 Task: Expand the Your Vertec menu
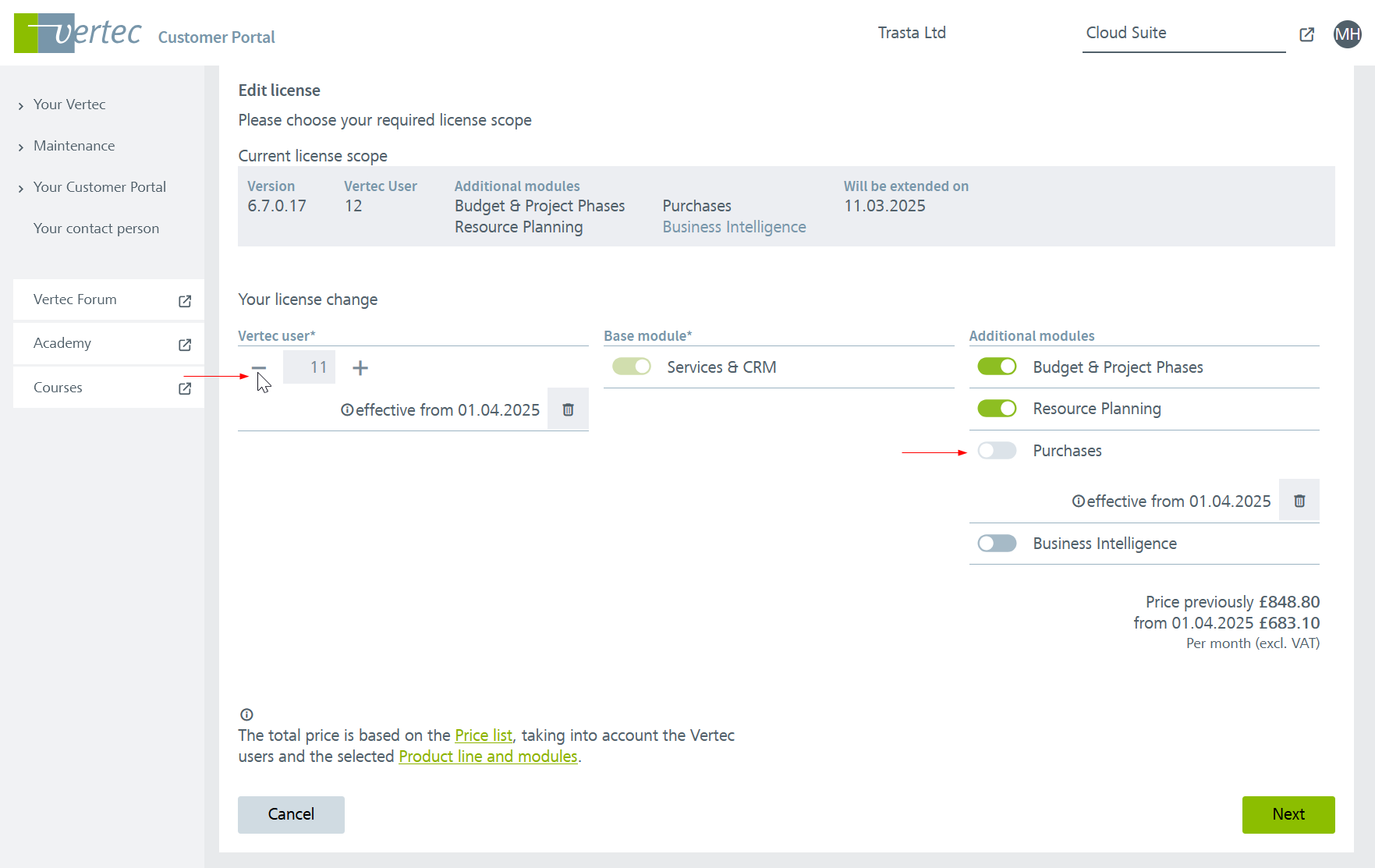[x=69, y=105]
